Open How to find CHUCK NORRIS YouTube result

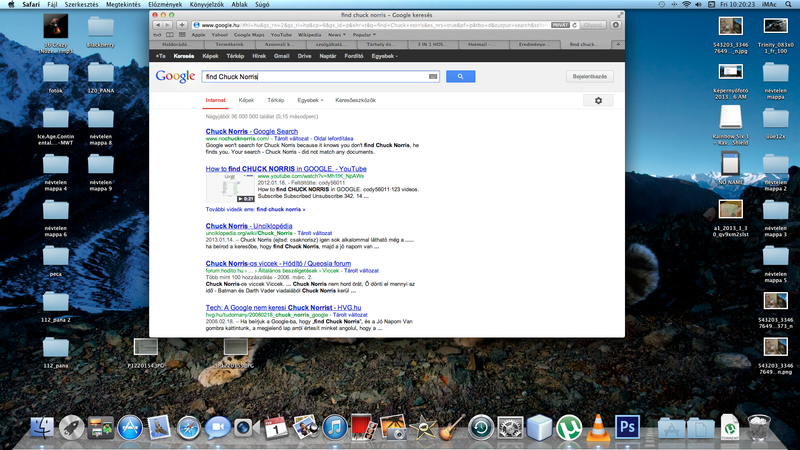286,169
